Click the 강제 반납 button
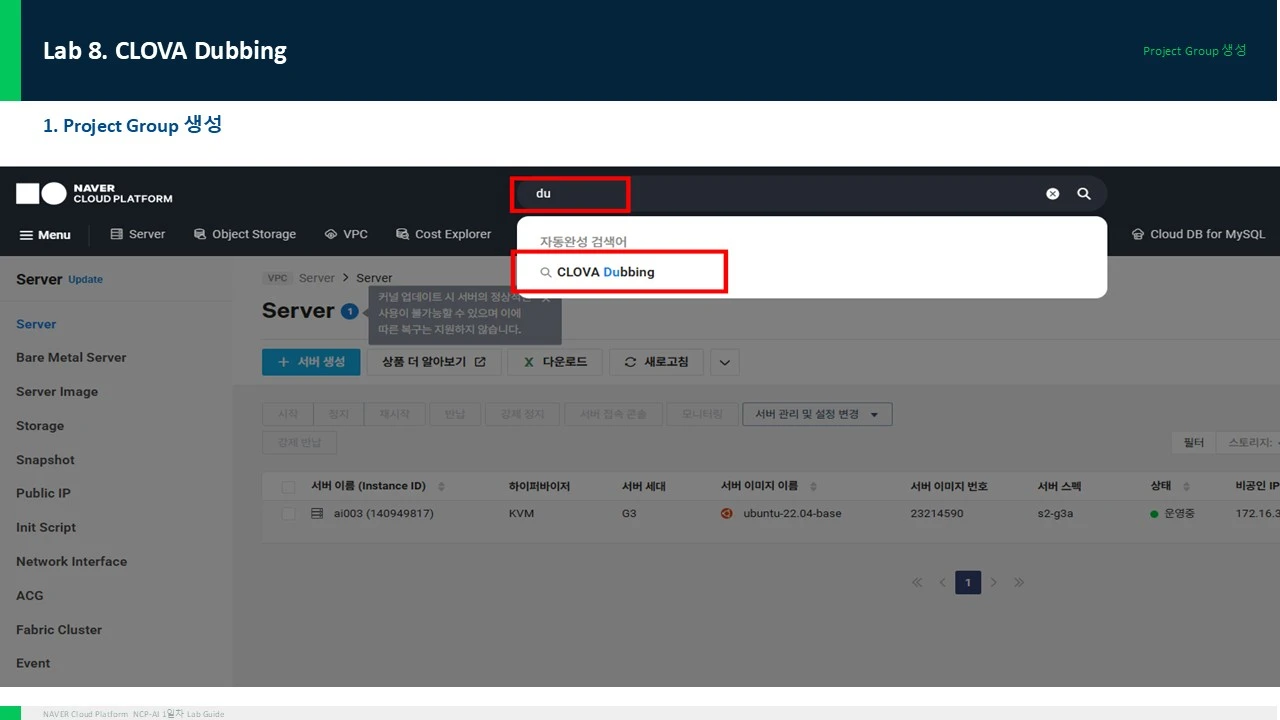Viewport: 1280px width, 720px height. click(x=299, y=442)
